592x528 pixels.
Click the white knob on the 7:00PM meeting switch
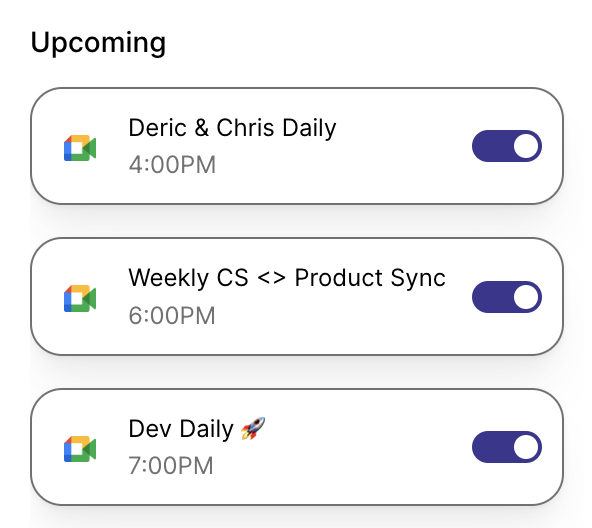click(526, 447)
